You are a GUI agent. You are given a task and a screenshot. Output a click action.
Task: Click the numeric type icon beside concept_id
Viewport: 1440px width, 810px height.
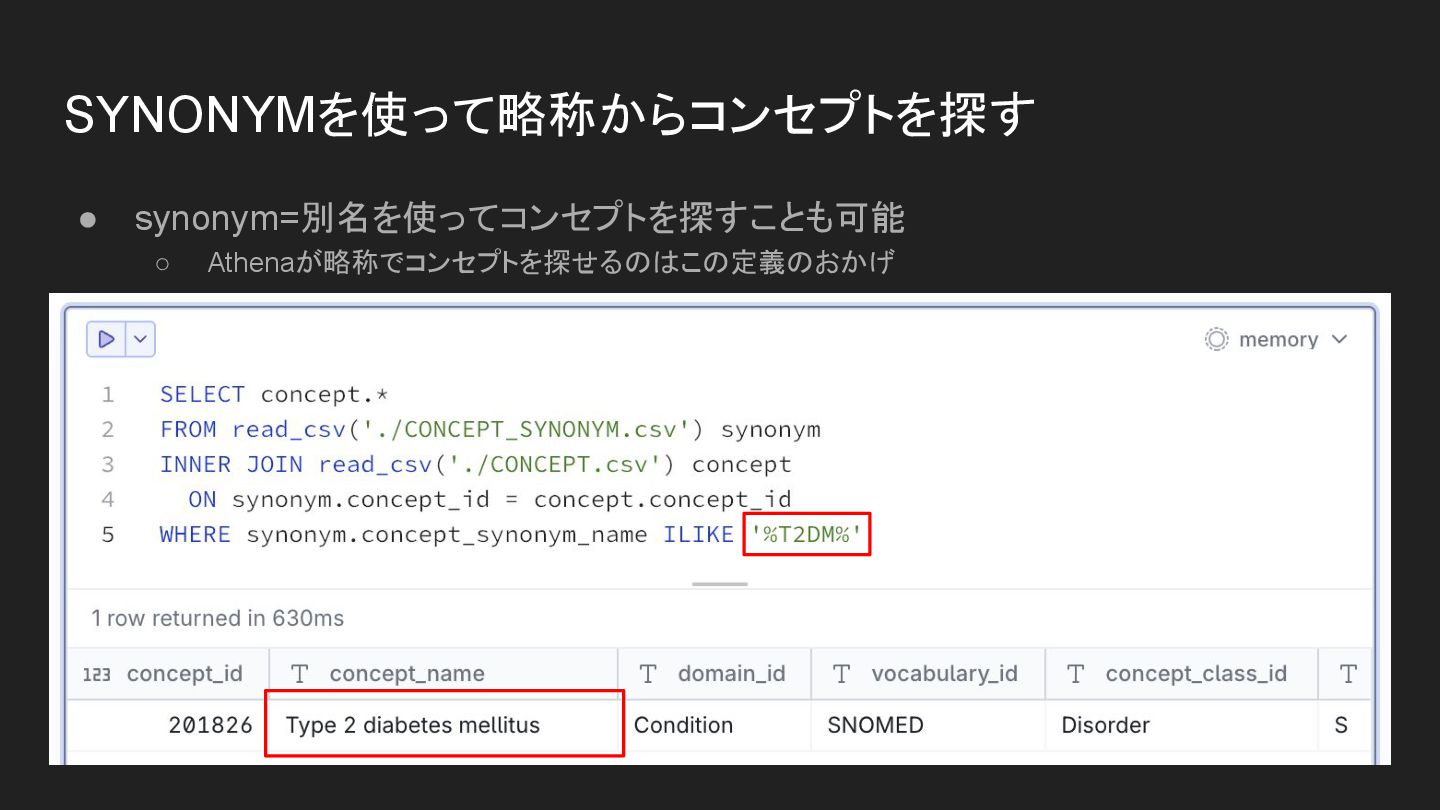tap(96, 675)
